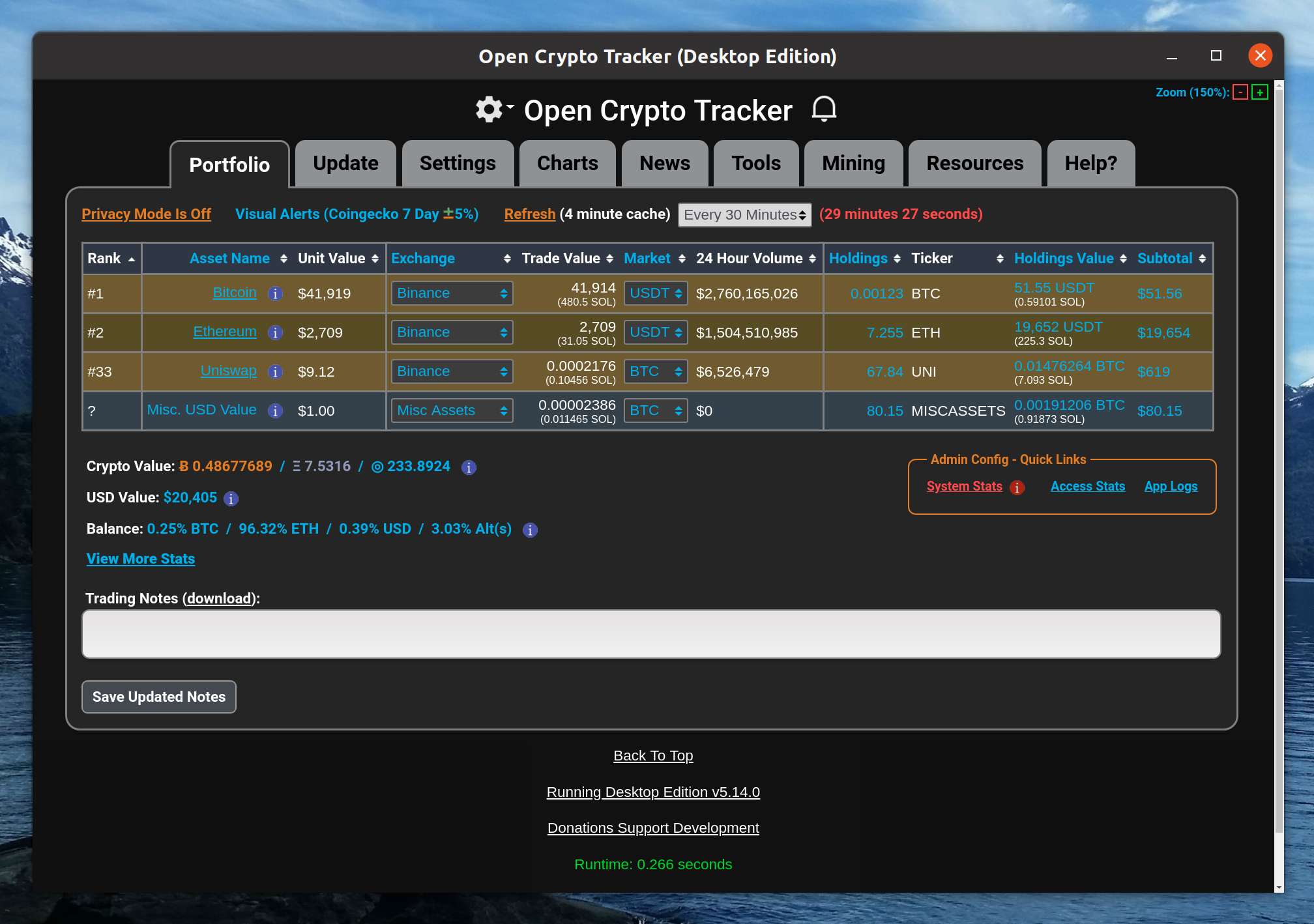This screenshot has height=924, width=1314.
Task: Decrease zoom with the red minus button
Action: tap(1240, 93)
